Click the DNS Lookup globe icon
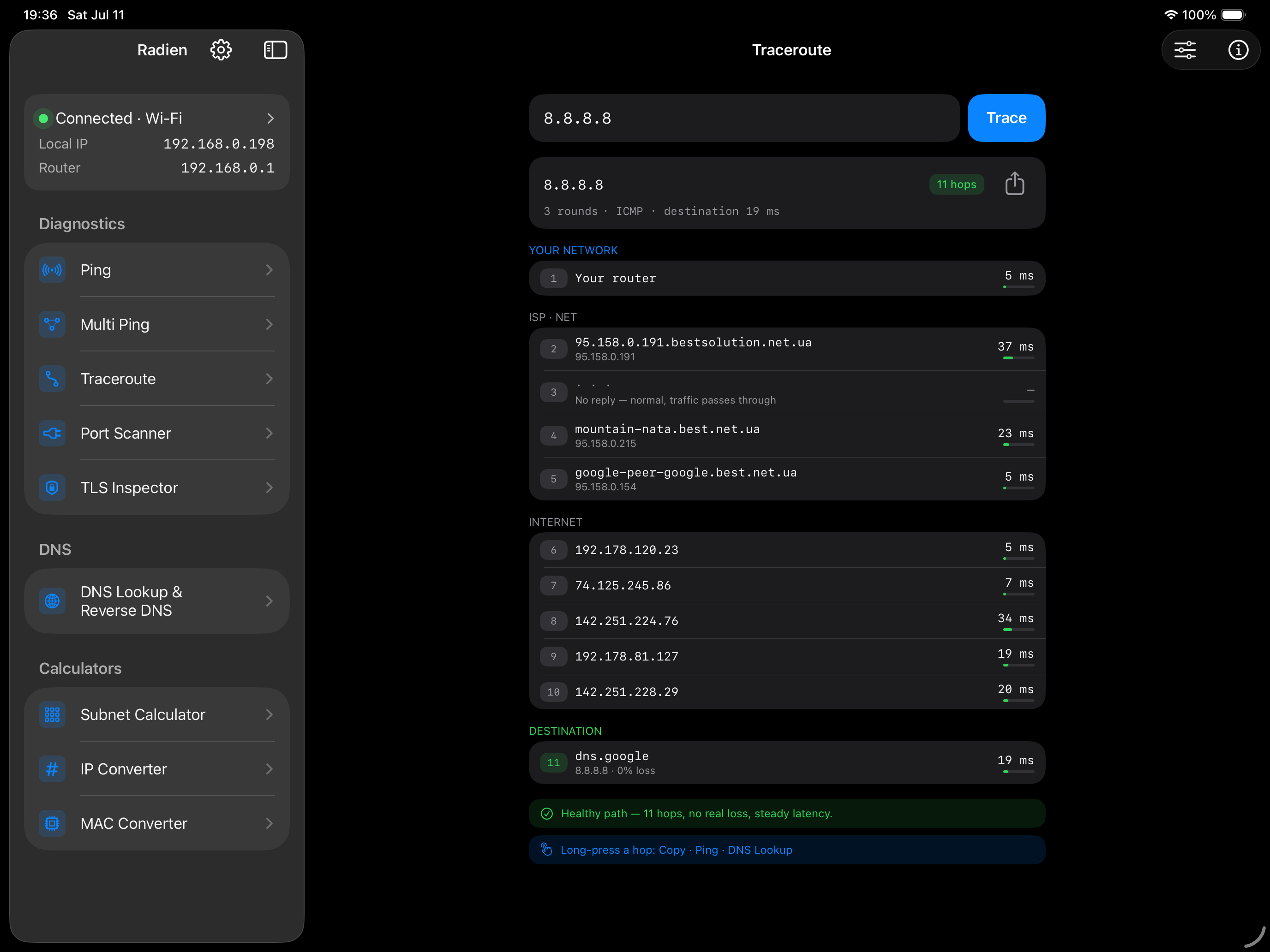Screen dimensions: 1270x952 click(x=52, y=601)
